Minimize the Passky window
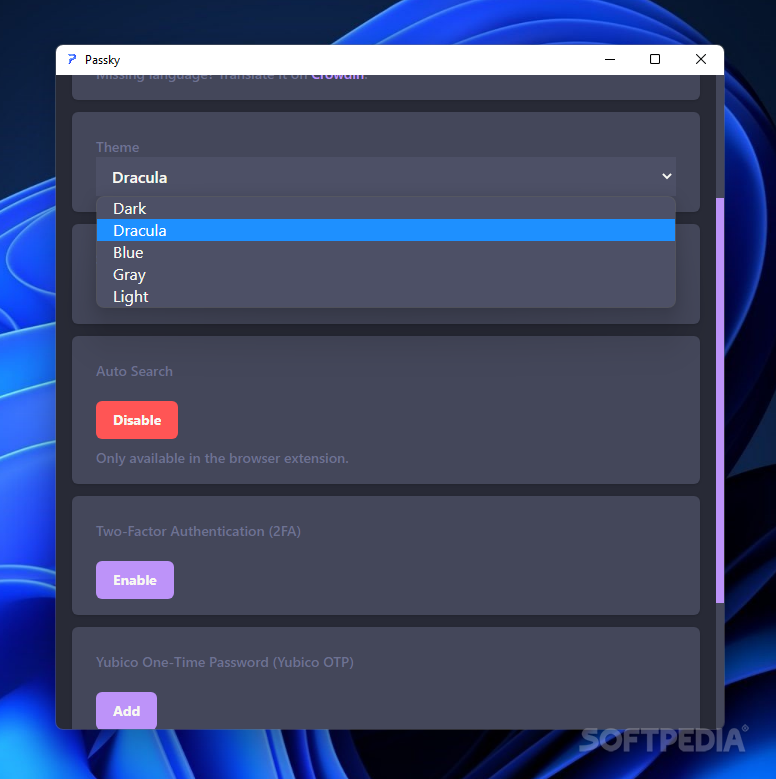Viewport: 776px width, 779px height. click(x=610, y=60)
